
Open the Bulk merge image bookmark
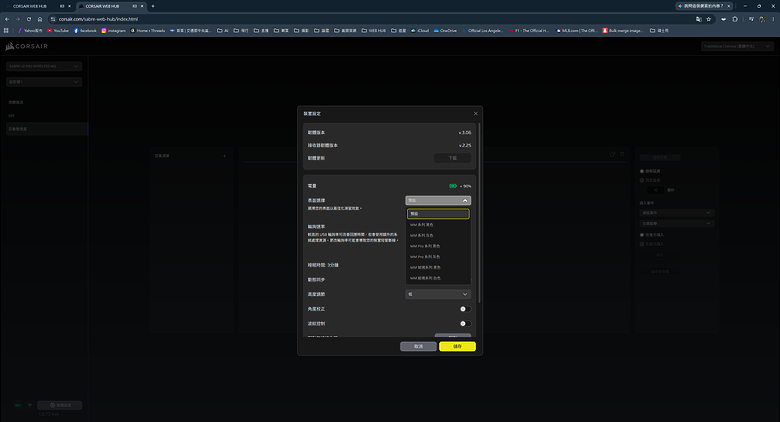(x=623, y=30)
